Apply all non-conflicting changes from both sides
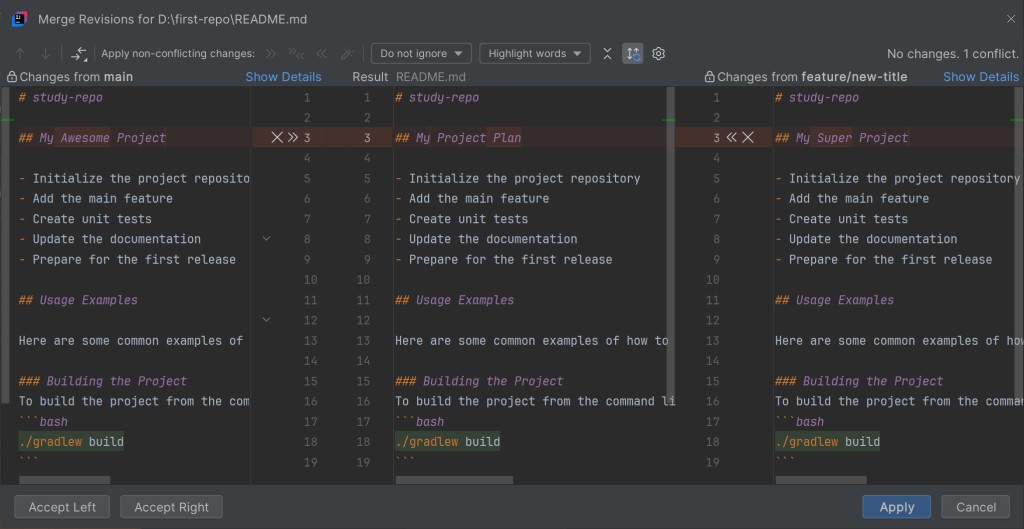This screenshot has height=529, width=1024. 296,54
